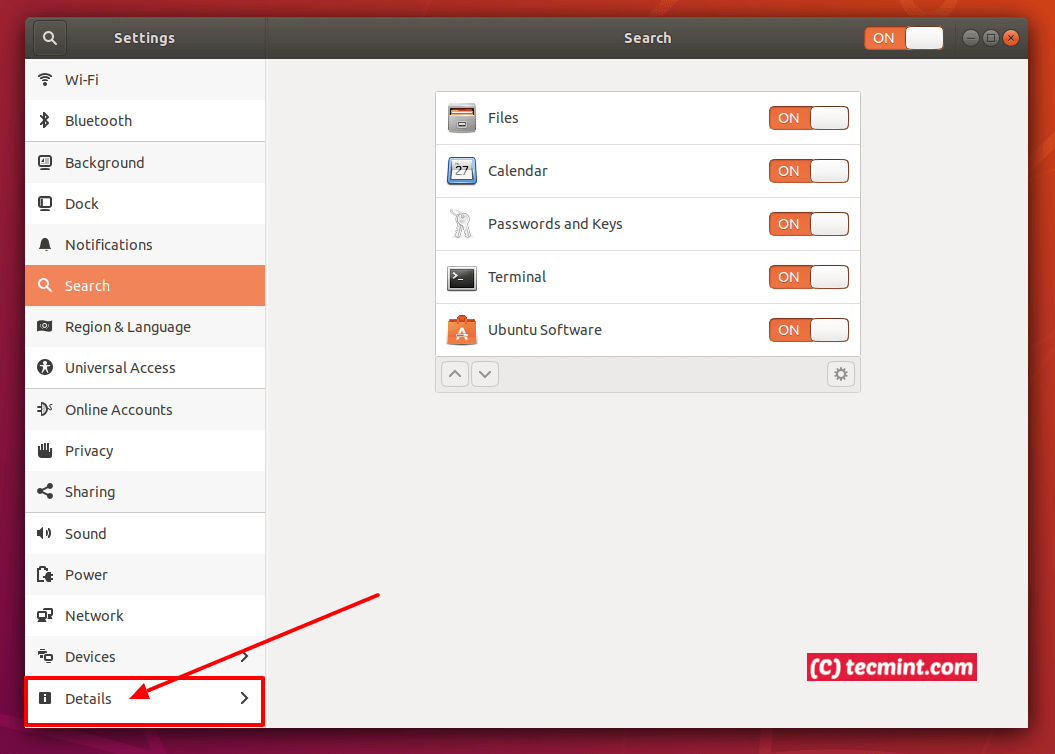Disable Terminal search results
The height and width of the screenshot is (754, 1055).
coord(808,277)
